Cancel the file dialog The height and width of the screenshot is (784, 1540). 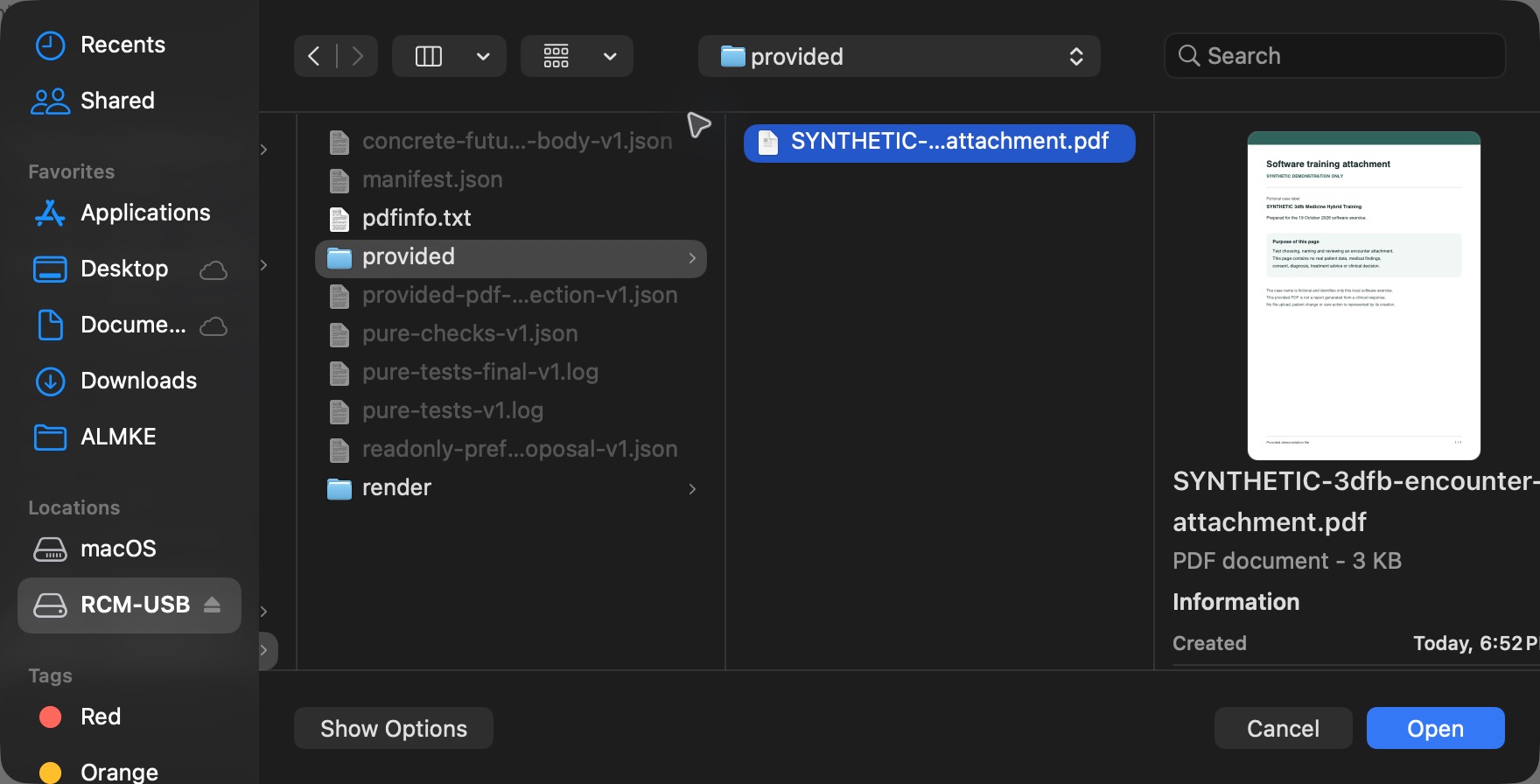pyautogui.click(x=1284, y=728)
